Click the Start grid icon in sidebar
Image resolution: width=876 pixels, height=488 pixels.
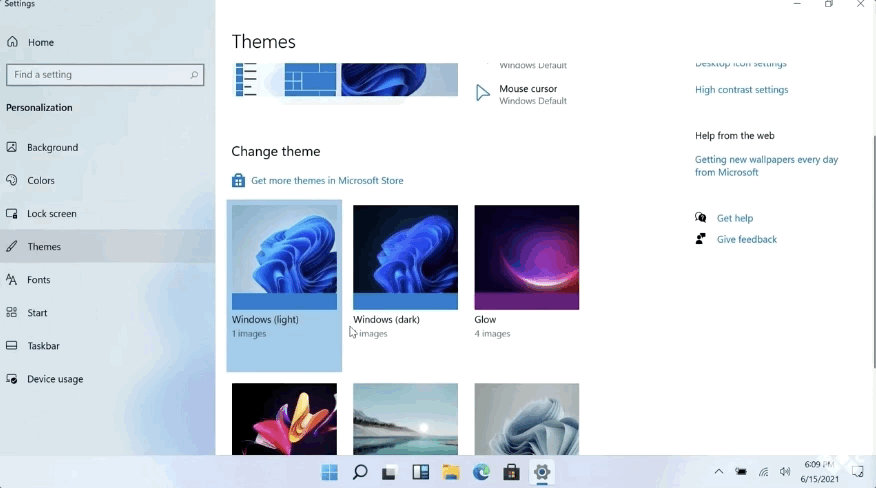pos(12,312)
